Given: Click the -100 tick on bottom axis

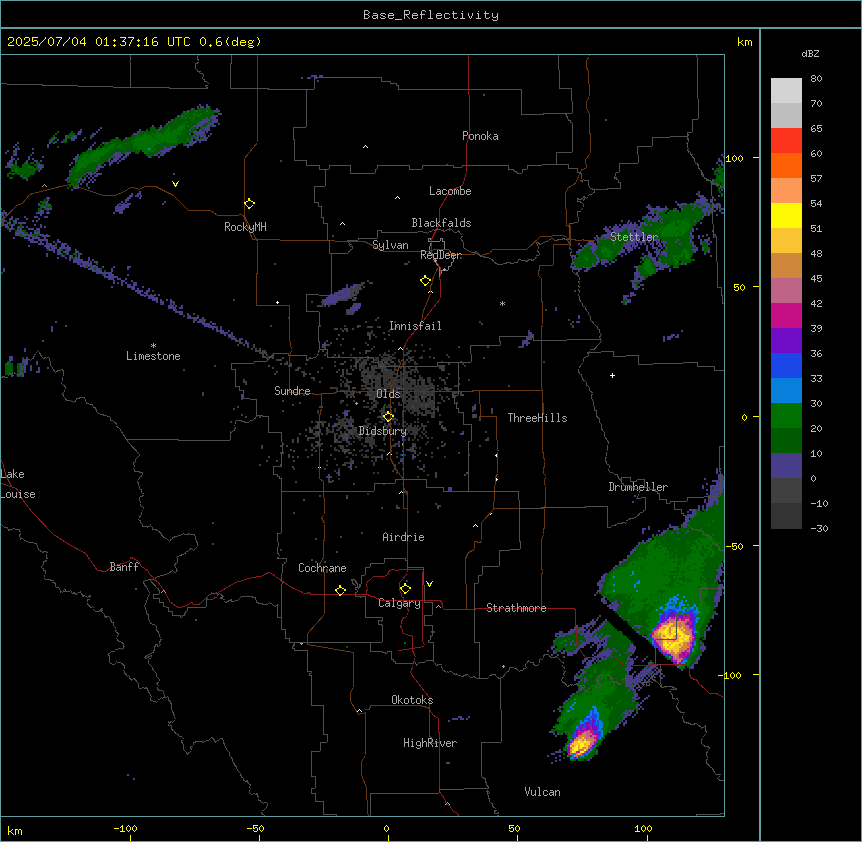Looking at the screenshot, I should pyautogui.click(x=126, y=828).
